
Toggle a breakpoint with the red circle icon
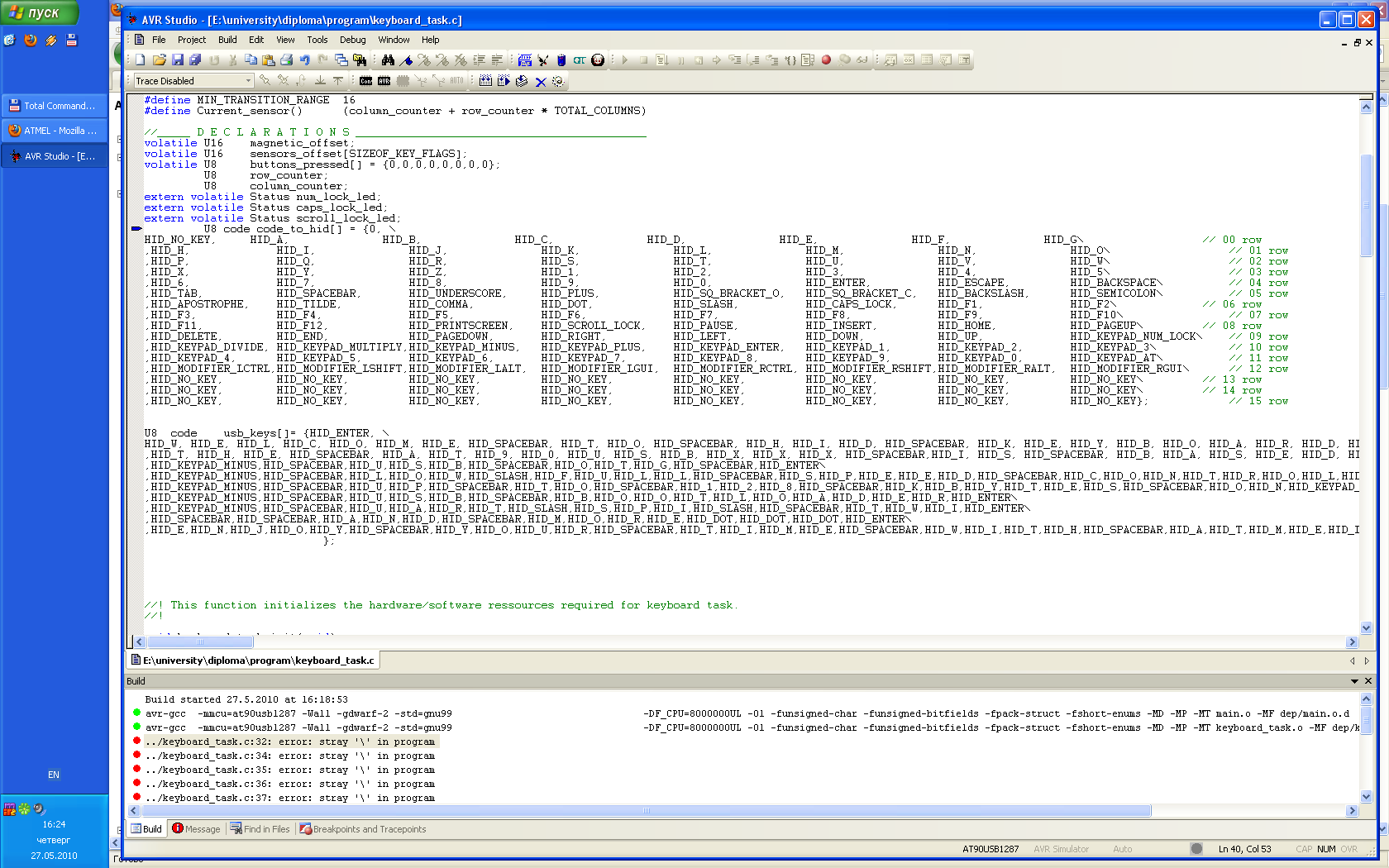[x=826, y=60]
